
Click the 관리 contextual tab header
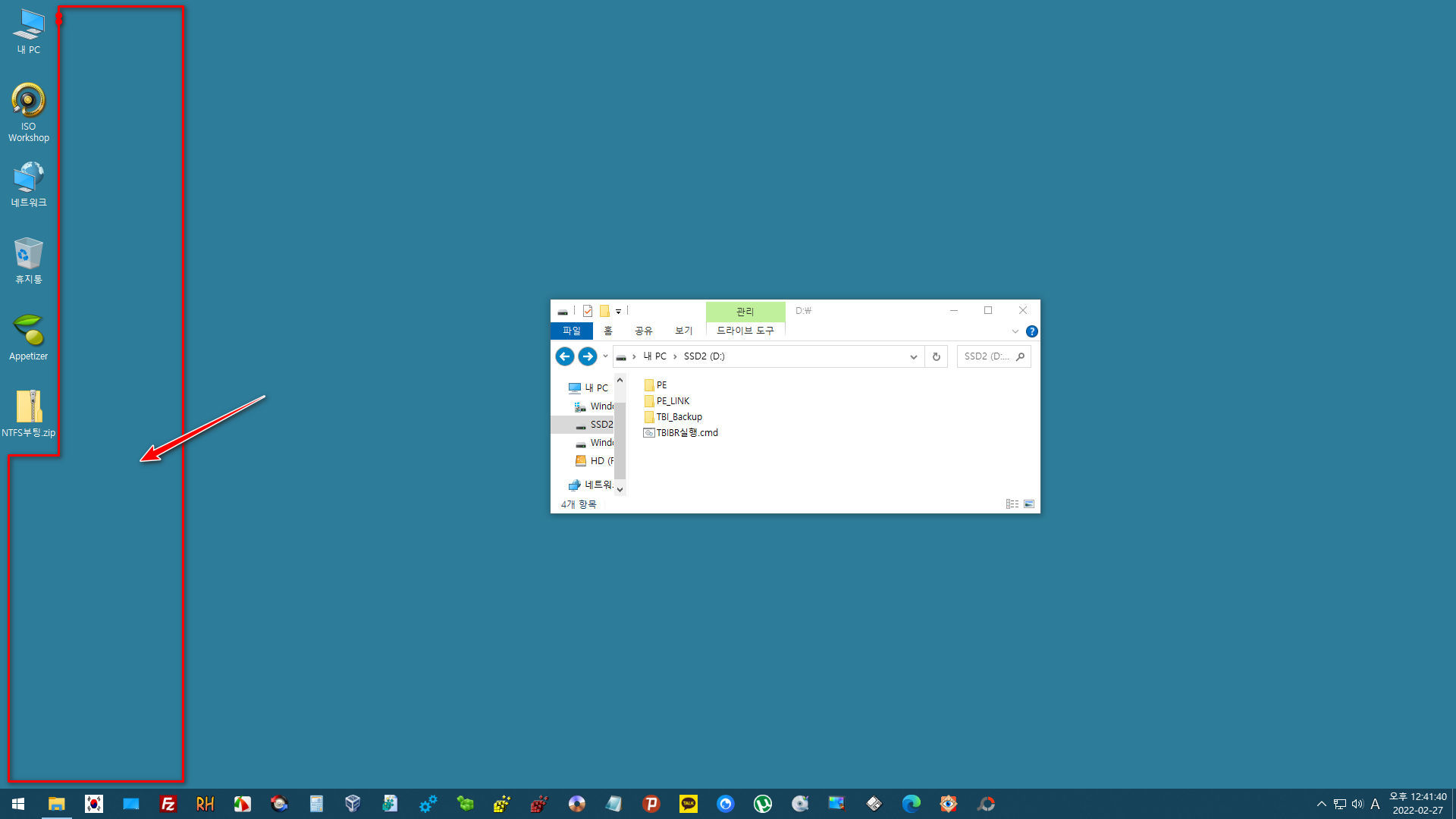tap(745, 312)
